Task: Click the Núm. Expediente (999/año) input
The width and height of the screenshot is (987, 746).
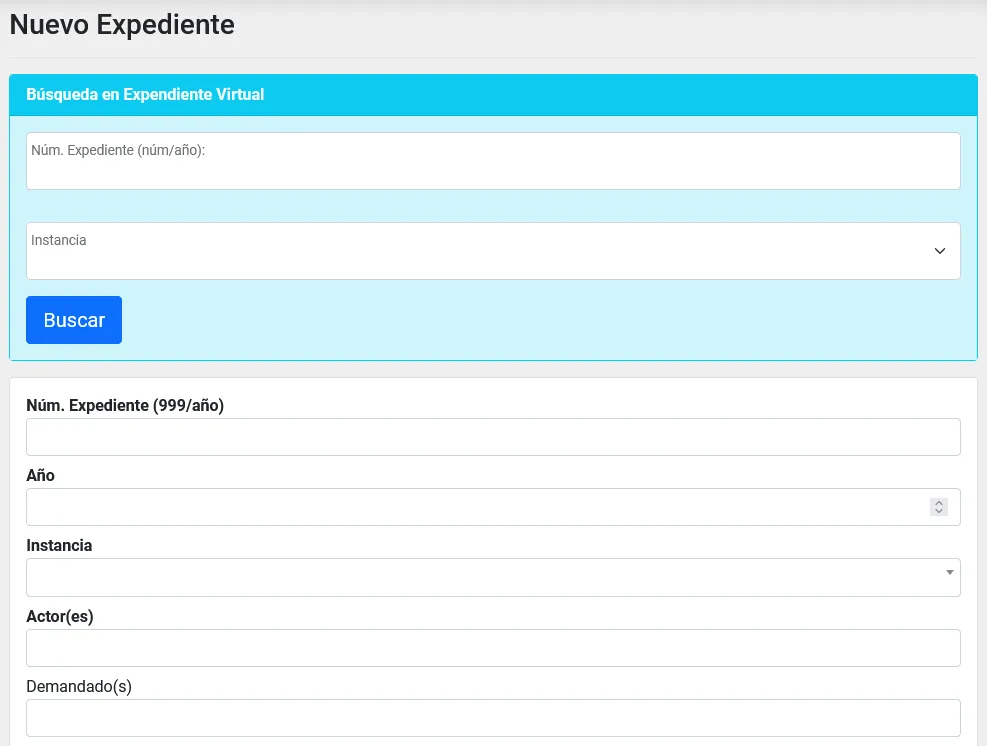Action: coord(493,437)
